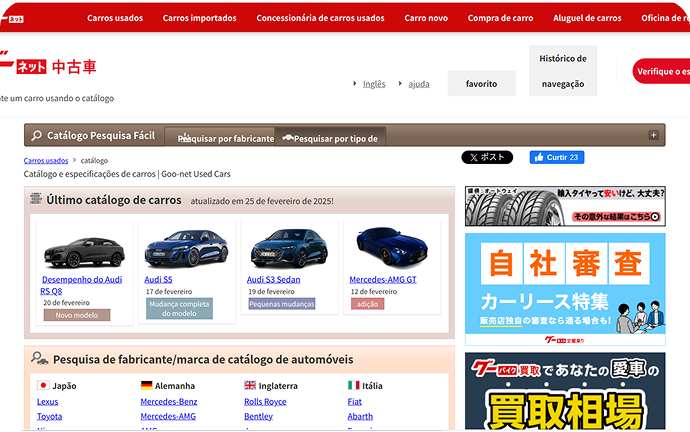Click the X post share button

[x=487, y=157]
